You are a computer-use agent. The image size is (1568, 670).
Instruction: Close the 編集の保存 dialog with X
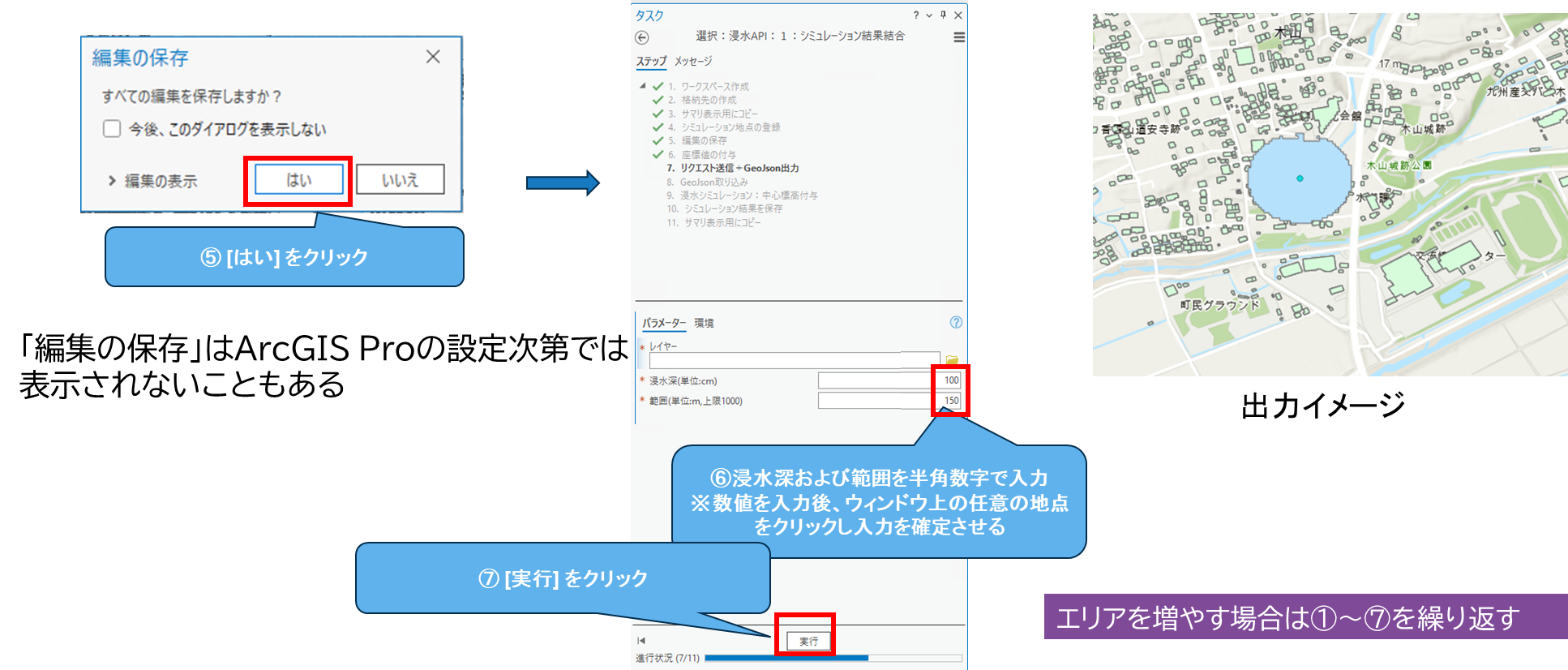(433, 57)
